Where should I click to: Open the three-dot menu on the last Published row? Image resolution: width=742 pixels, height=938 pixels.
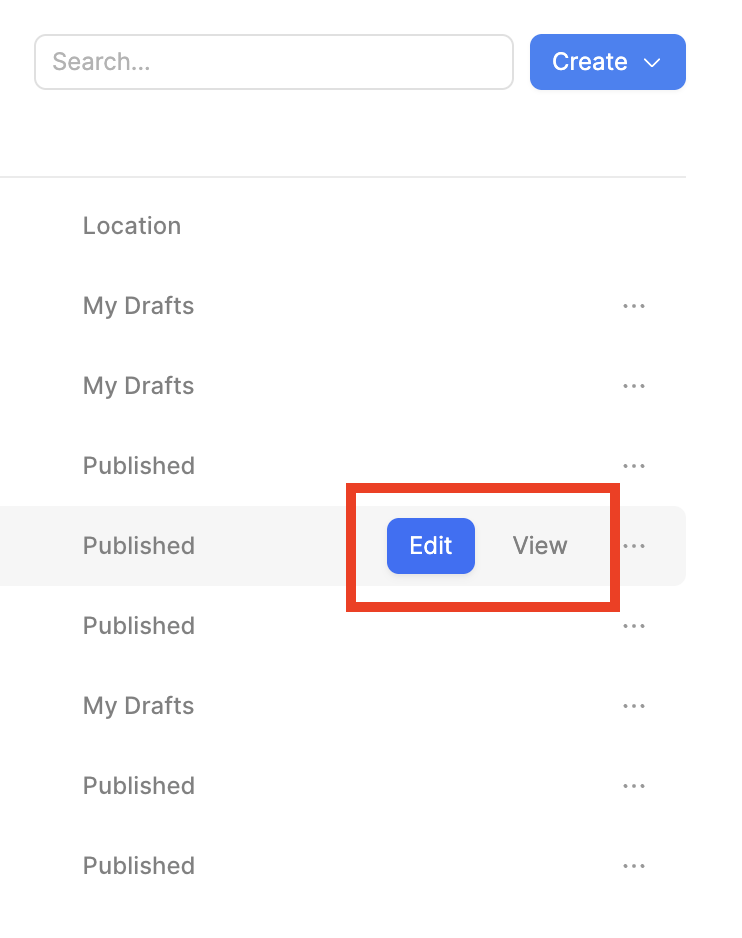tap(634, 866)
